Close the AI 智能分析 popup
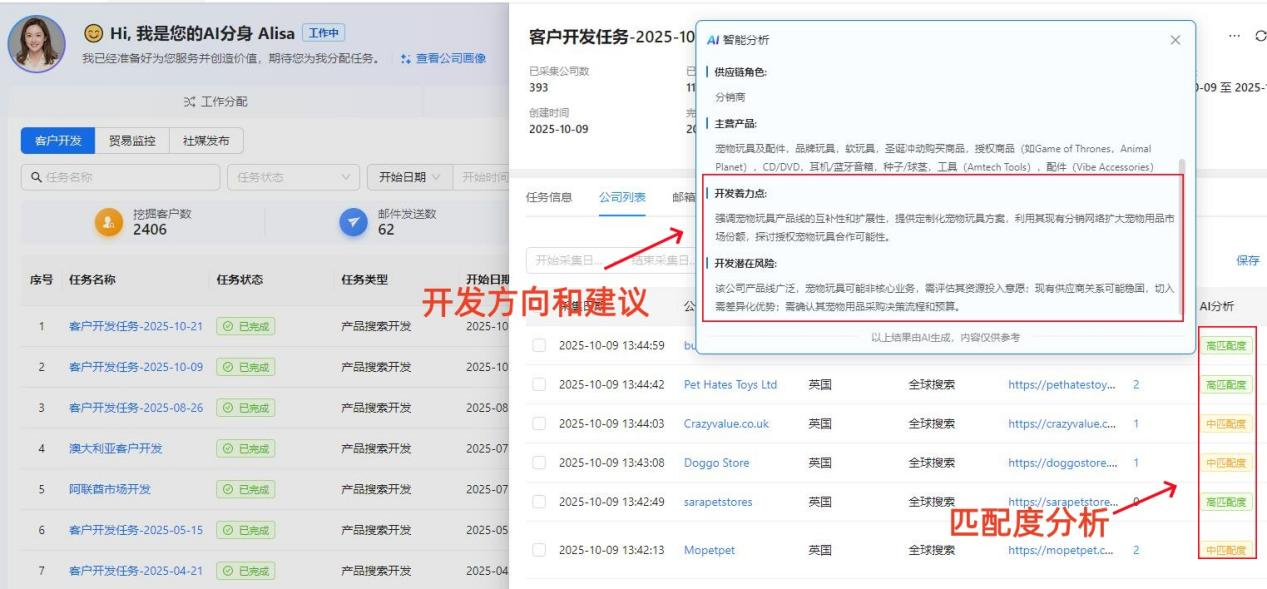 click(1175, 40)
